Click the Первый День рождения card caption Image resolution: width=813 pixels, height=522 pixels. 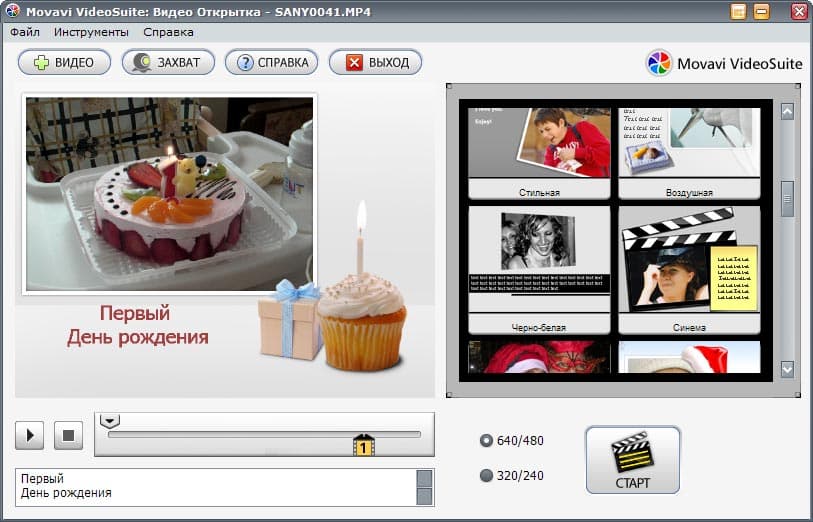point(137,325)
